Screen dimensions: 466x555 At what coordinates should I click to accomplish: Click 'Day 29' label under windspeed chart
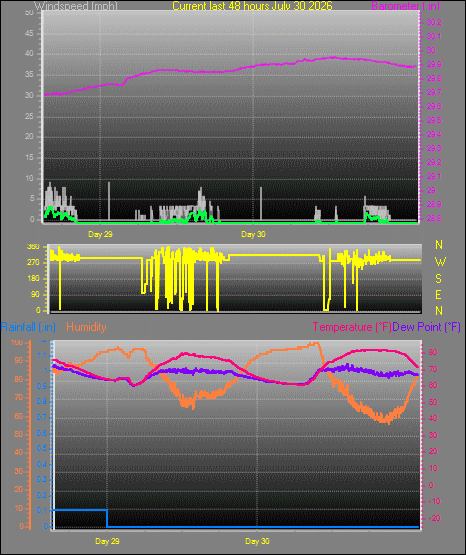(x=100, y=234)
